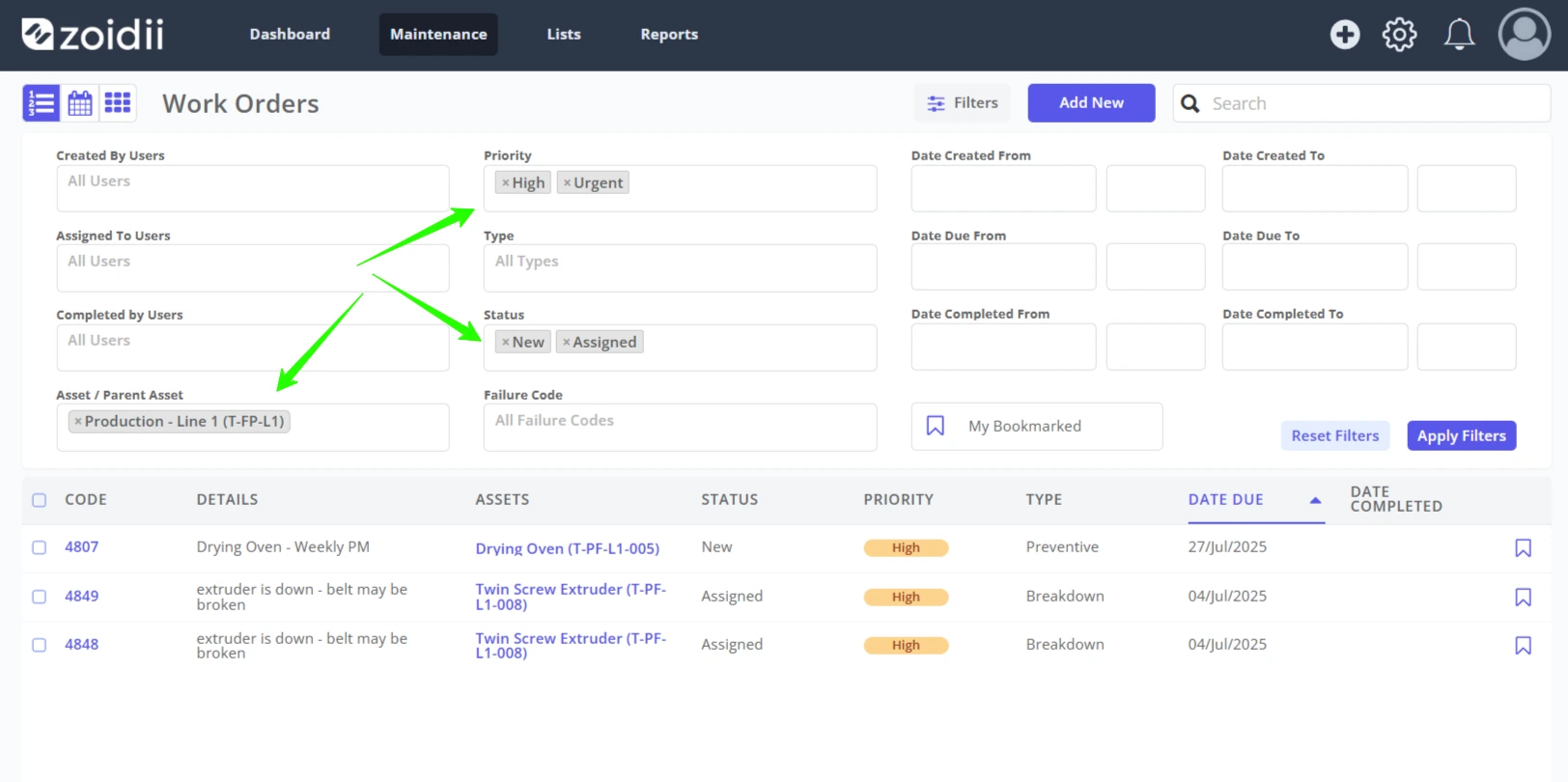
Task: Open Twin Screw Extruder link in row 4849
Action: coord(571,597)
